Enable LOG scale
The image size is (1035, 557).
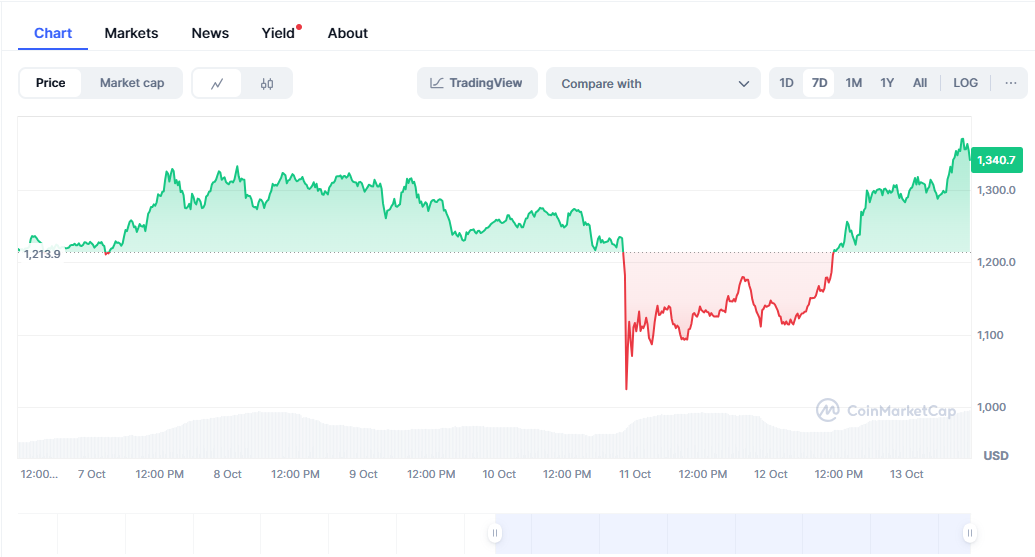tap(965, 83)
